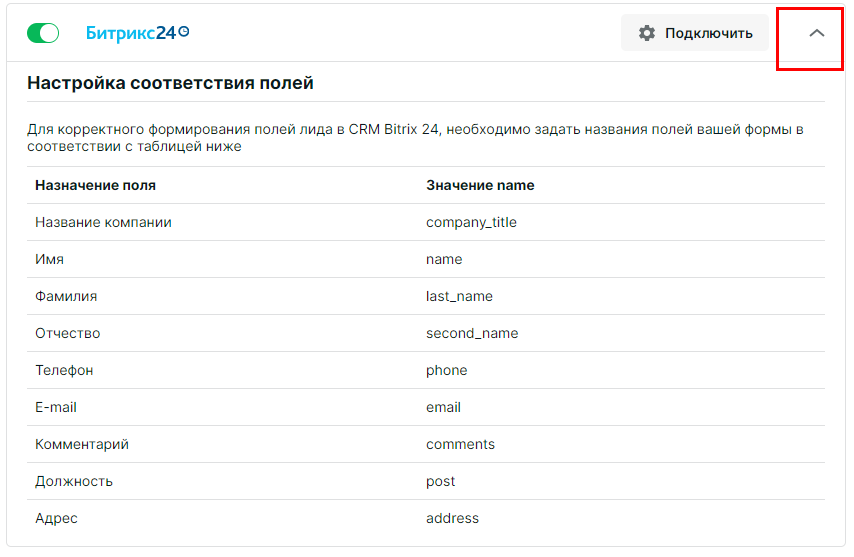Click the last_name value

[459, 296]
